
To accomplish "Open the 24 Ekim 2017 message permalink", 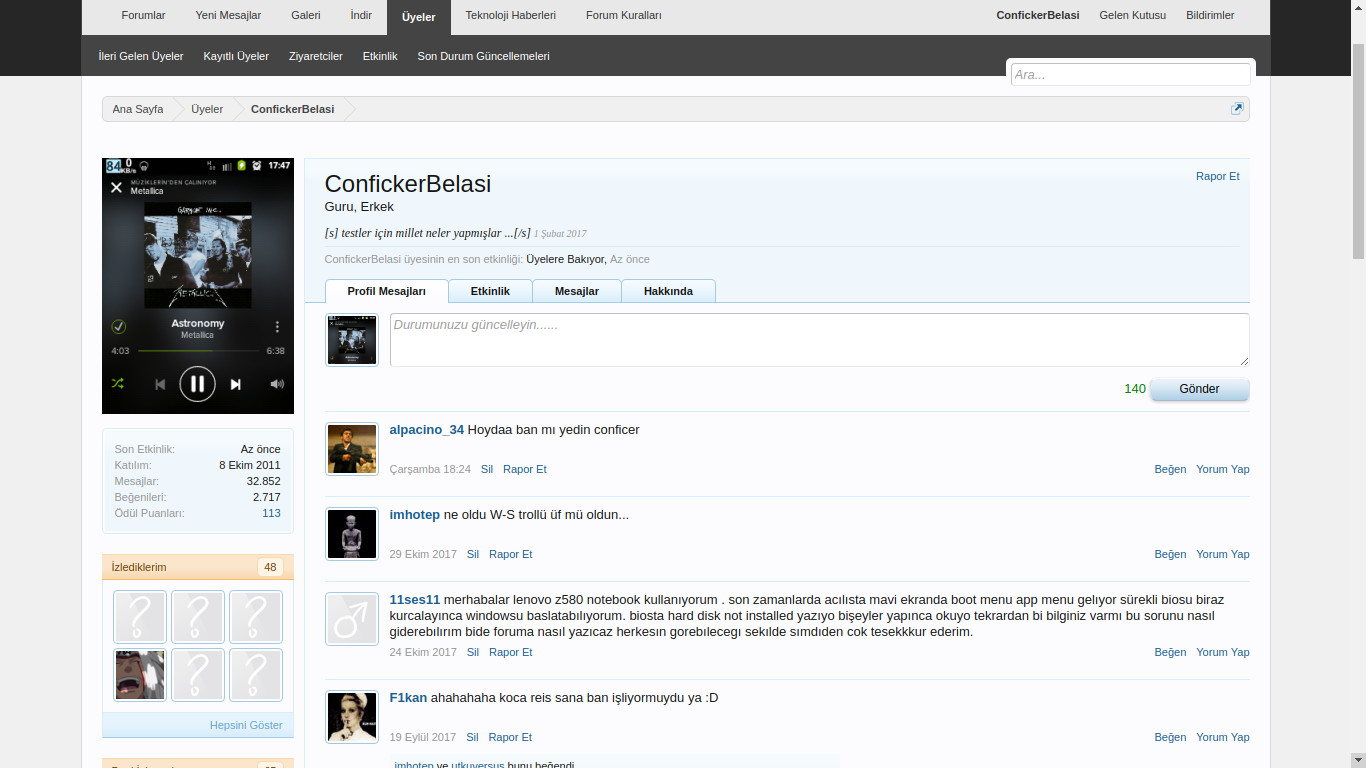I will 423,652.
